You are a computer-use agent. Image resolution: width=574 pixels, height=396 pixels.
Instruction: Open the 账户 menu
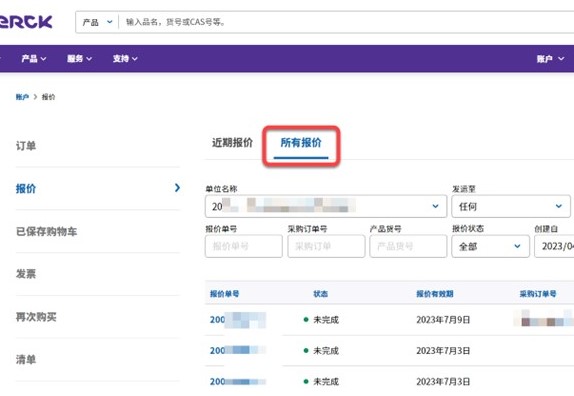550,59
